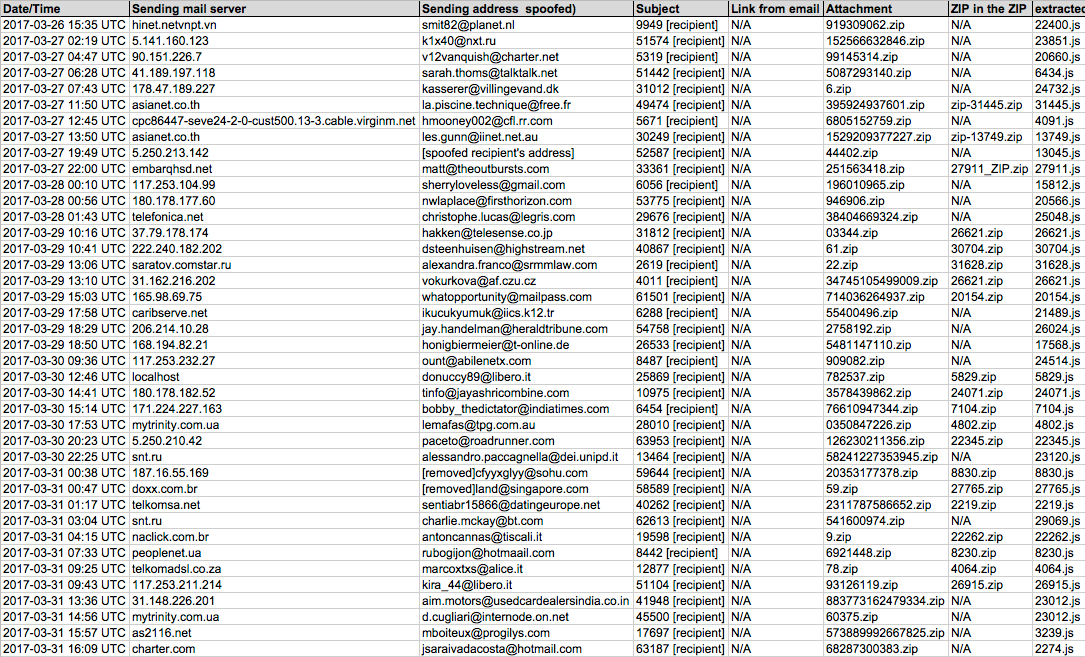Viewport: 1085px width, 657px height.
Task: Click [spoofed recipient's address] cell
Action: pyautogui.click(x=526, y=152)
